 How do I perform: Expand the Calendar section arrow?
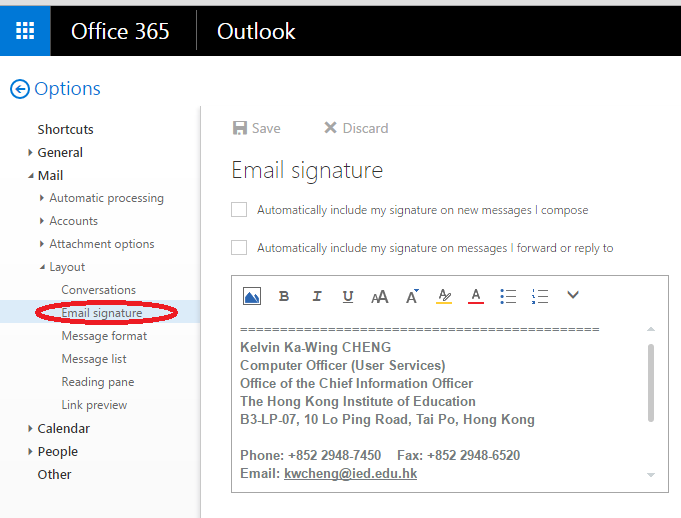30,429
